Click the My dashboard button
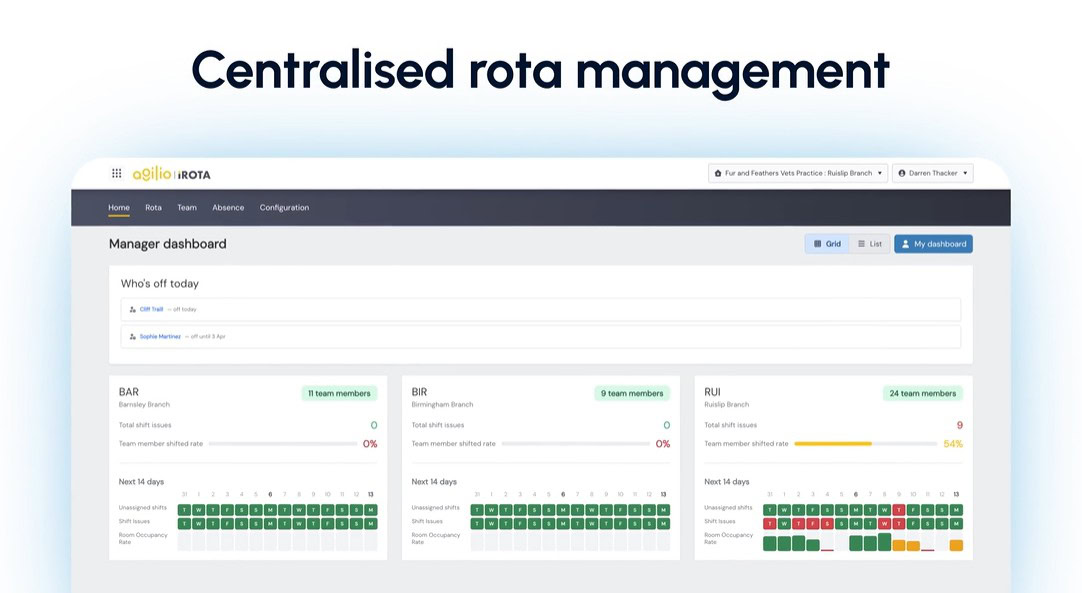This screenshot has width=1082, height=593. coord(933,244)
